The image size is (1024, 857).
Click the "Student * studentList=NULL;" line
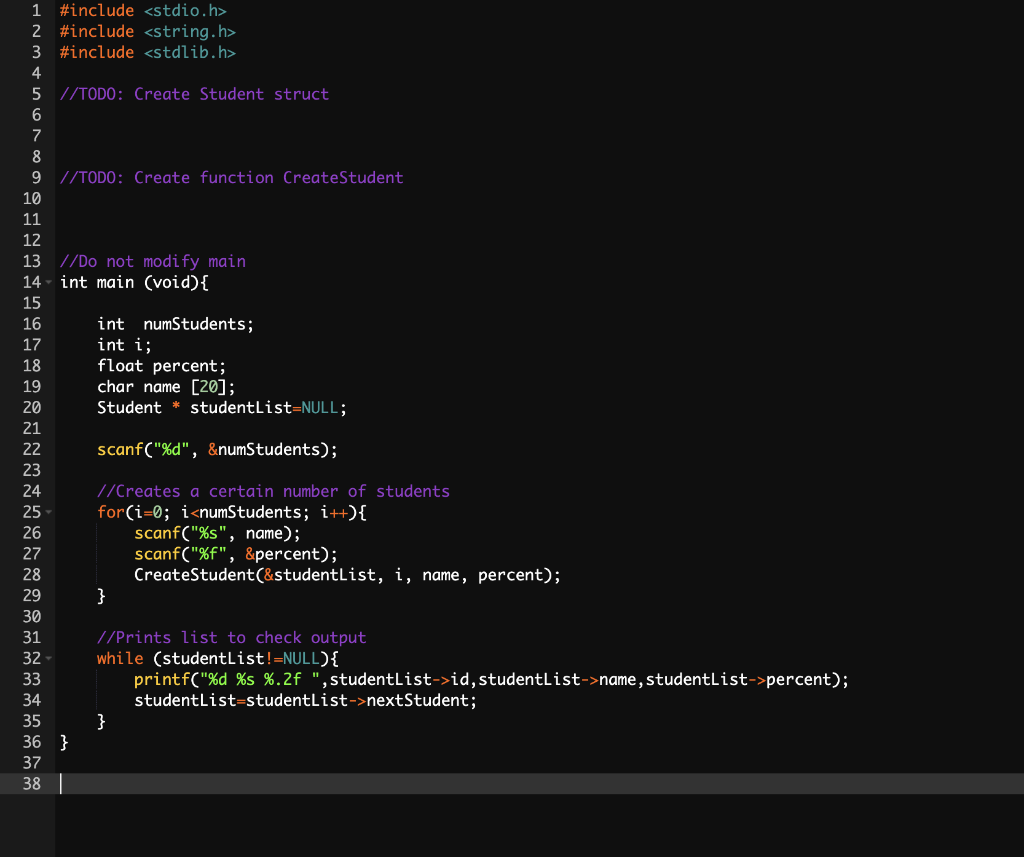221,408
